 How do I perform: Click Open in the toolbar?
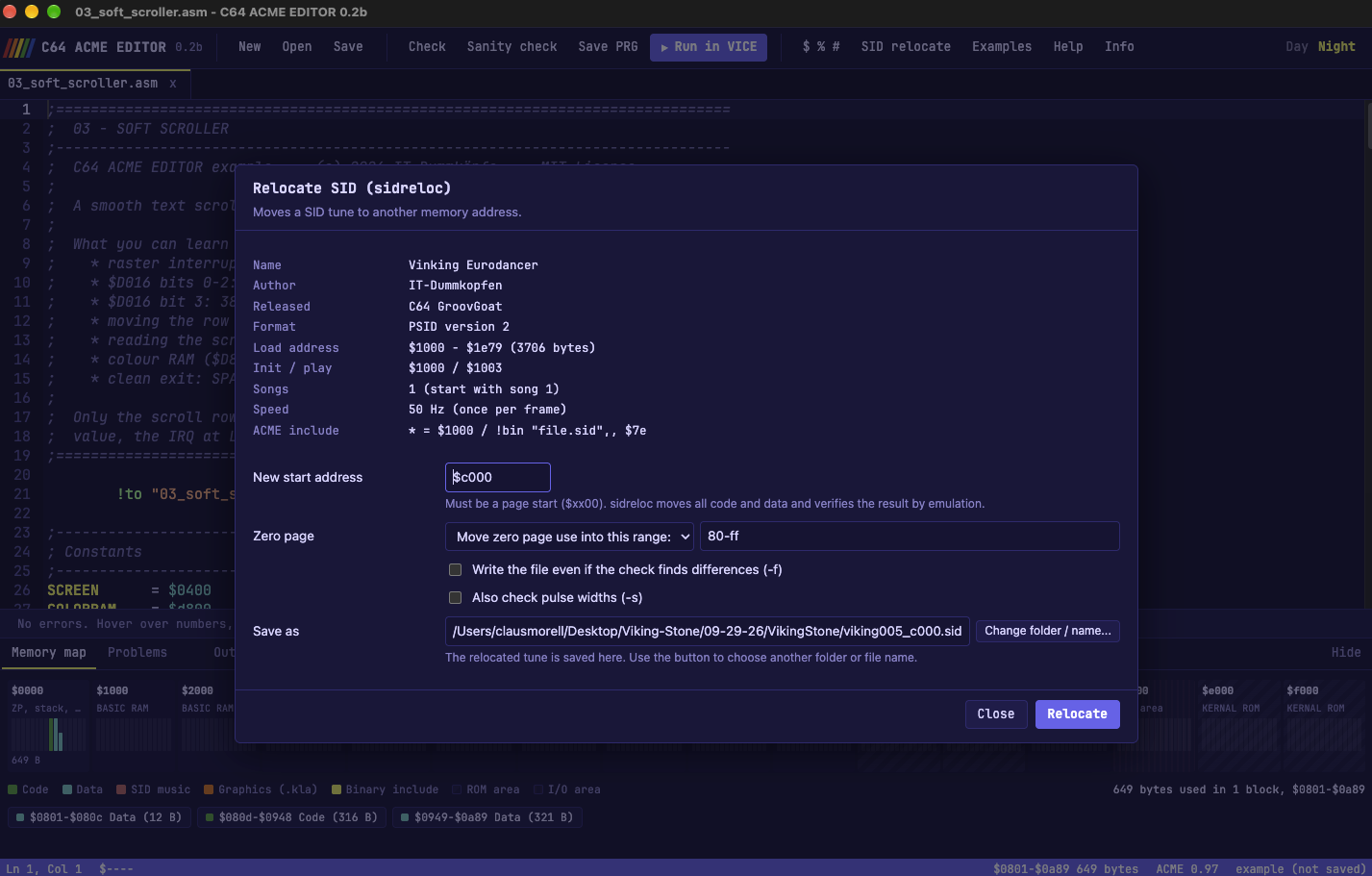[x=297, y=47]
